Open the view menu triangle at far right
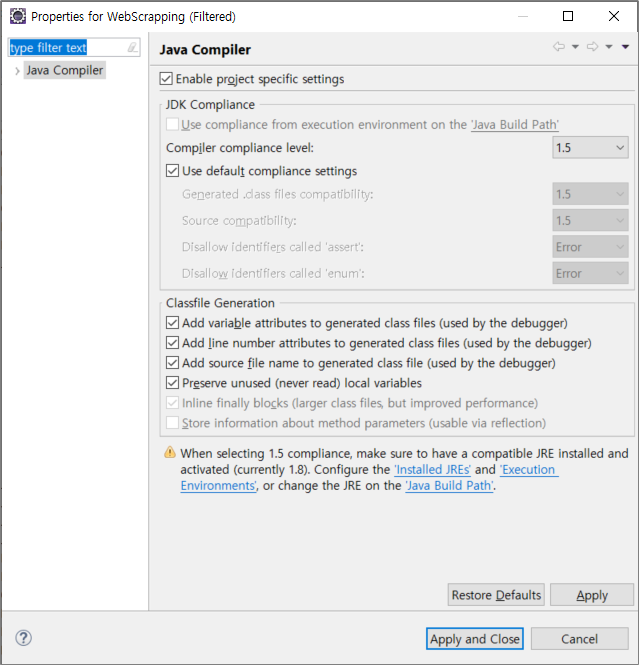The image size is (639, 665). pos(625,47)
